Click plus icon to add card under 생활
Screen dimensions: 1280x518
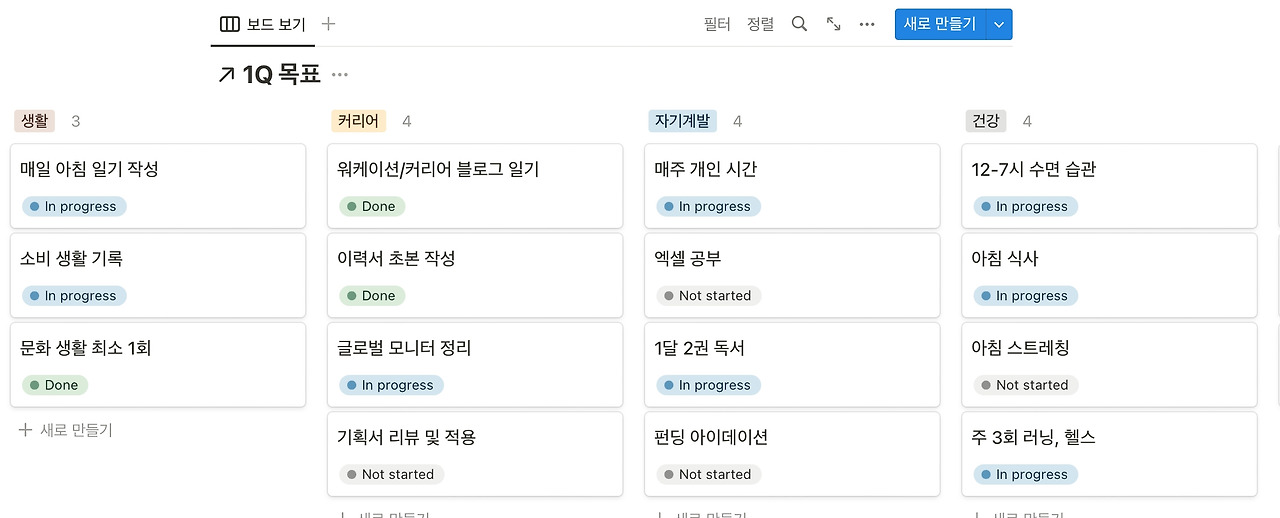pos(26,431)
